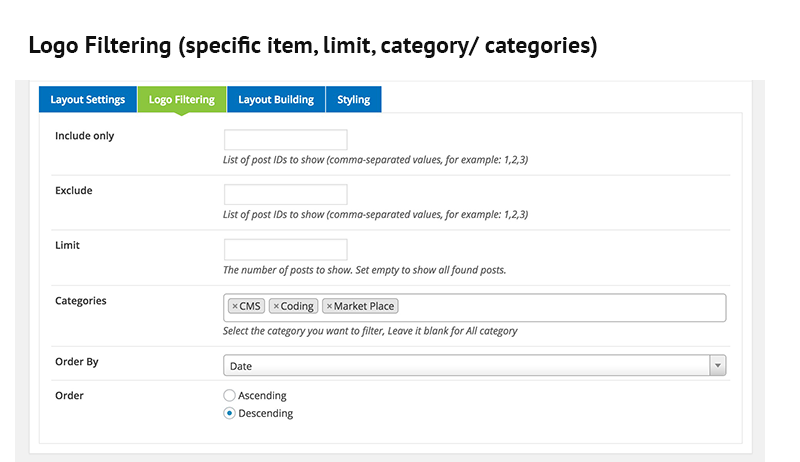Click the Descending text label
Image resolution: width=800 pixels, height=462 pixels.
265,413
